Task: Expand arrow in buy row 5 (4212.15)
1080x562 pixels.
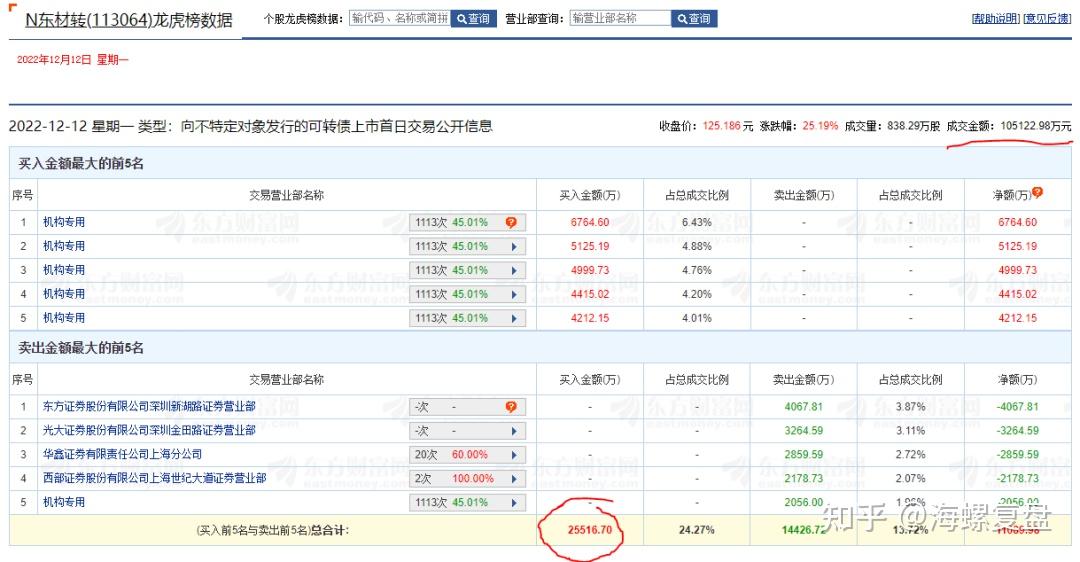Action: [514, 318]
